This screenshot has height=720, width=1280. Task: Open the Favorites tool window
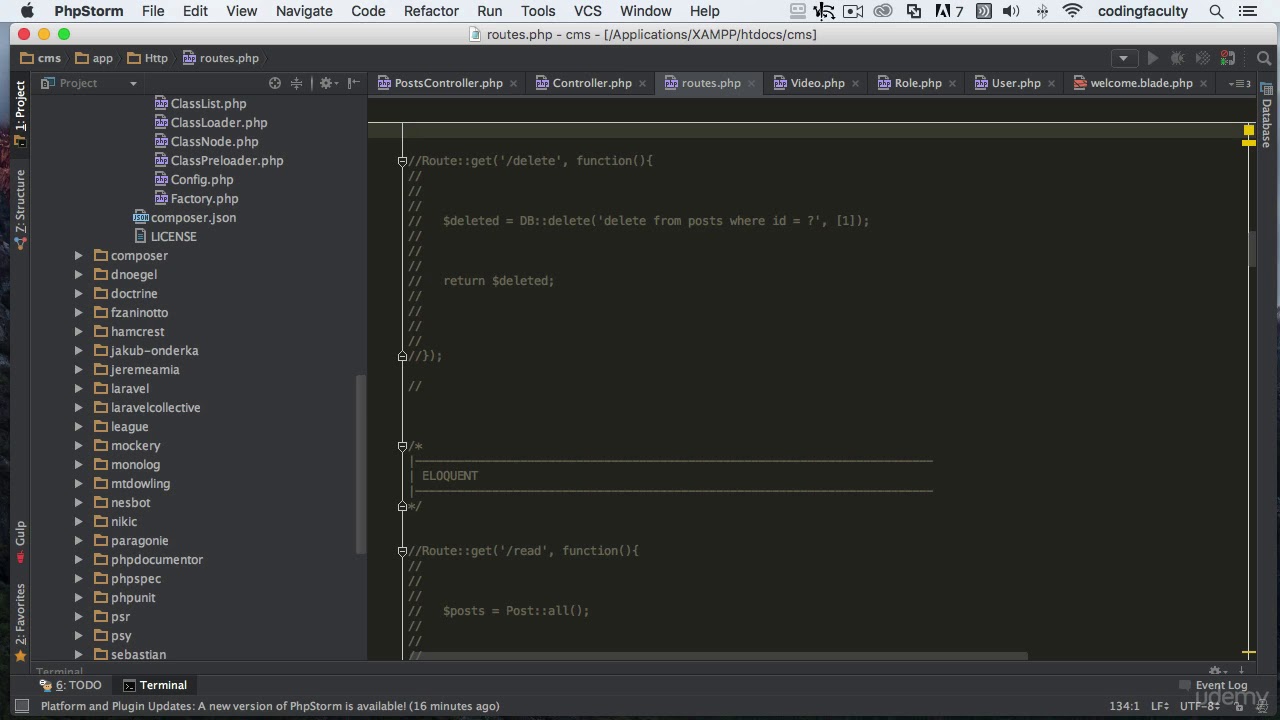tap(20, 622)
